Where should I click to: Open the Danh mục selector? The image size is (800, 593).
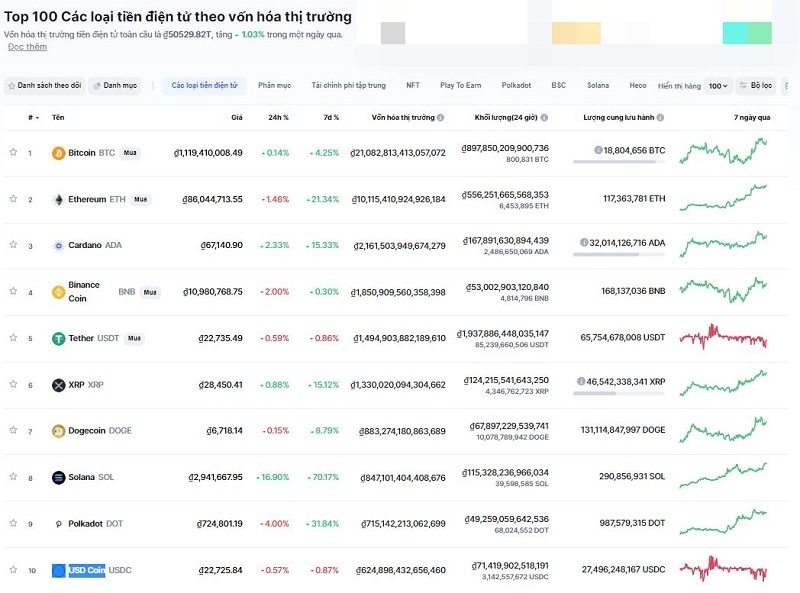click(113, 86)
